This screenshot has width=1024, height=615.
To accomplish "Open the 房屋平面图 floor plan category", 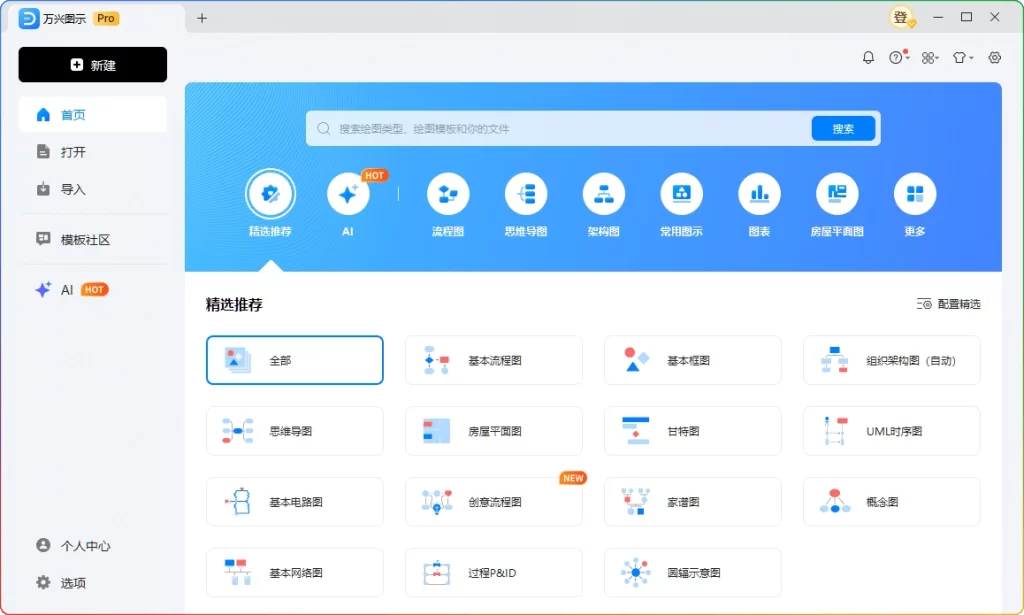I will [836, 194].
